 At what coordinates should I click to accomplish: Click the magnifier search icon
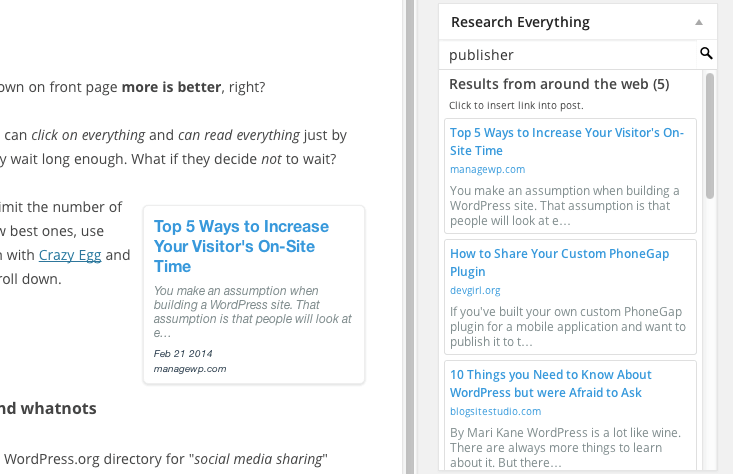[706, 54]
